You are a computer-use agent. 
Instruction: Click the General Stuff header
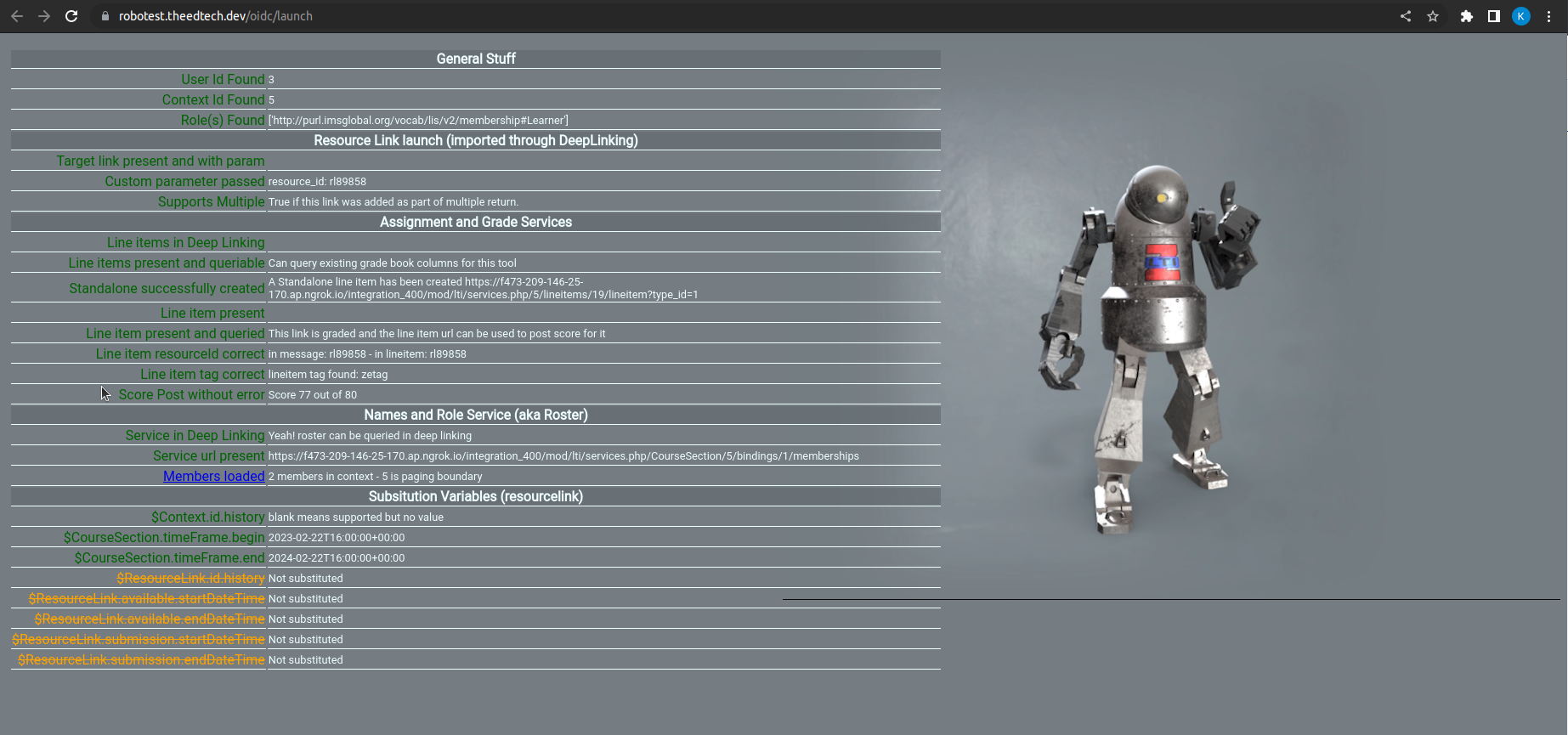coord(476,59)
